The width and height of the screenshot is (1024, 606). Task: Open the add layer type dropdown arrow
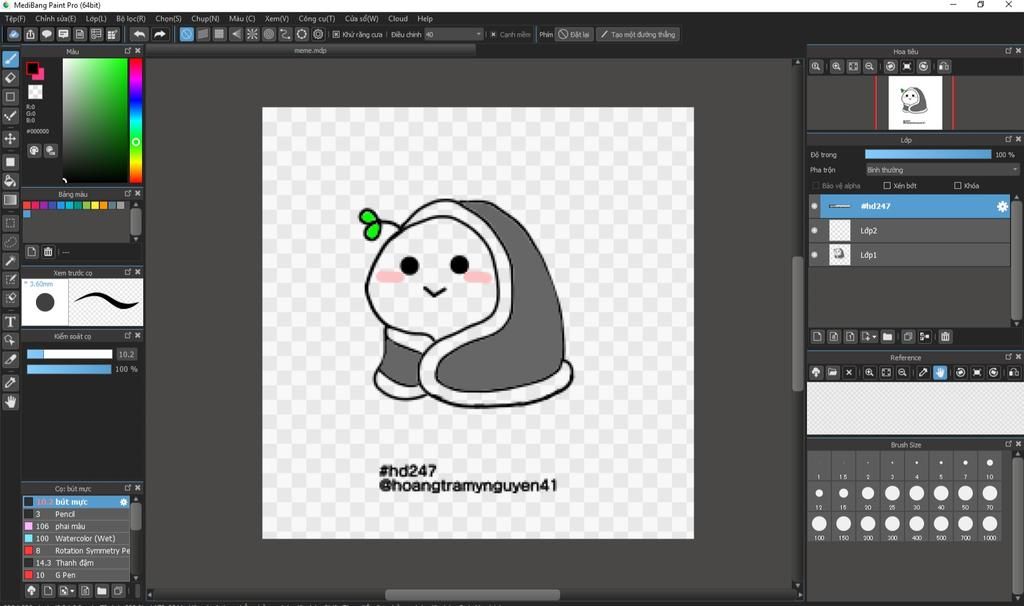coord(874,337)
